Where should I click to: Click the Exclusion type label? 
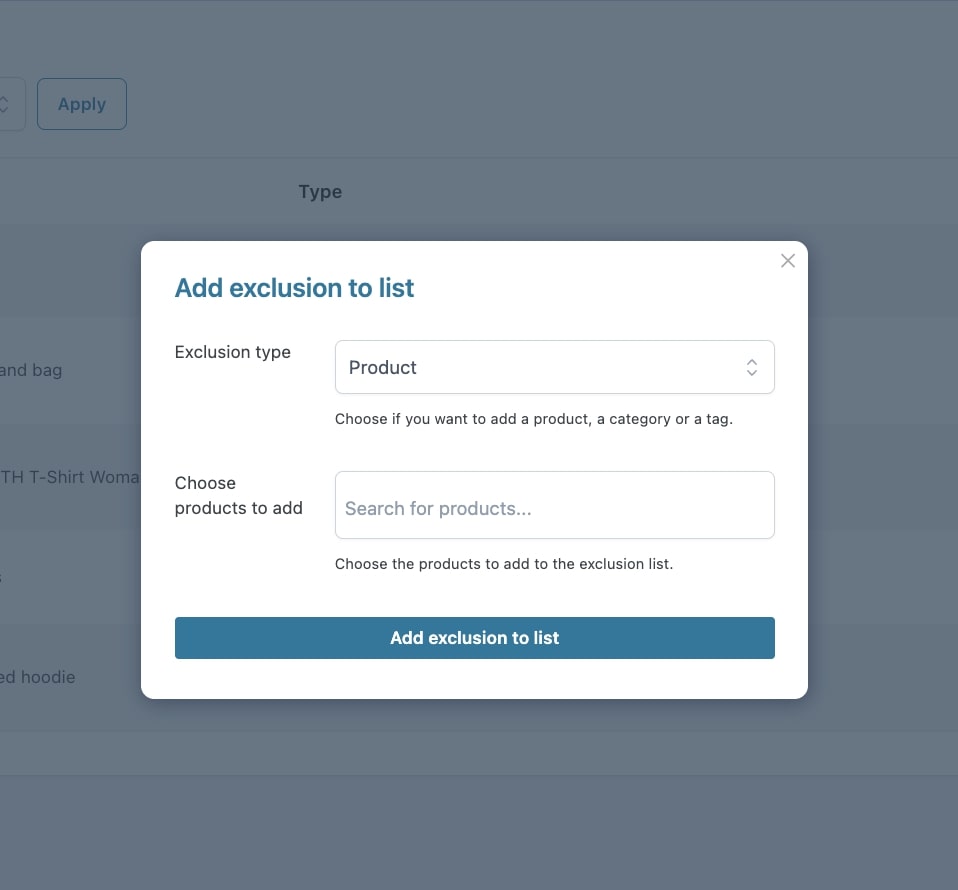tap(233, 352)
